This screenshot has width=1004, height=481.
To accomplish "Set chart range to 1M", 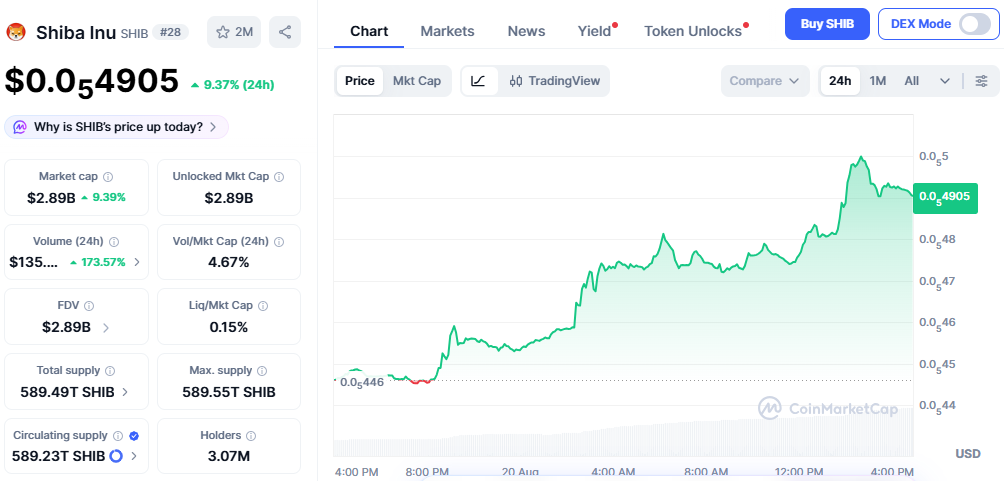I will pyautogui.click(x=877, y=81).
